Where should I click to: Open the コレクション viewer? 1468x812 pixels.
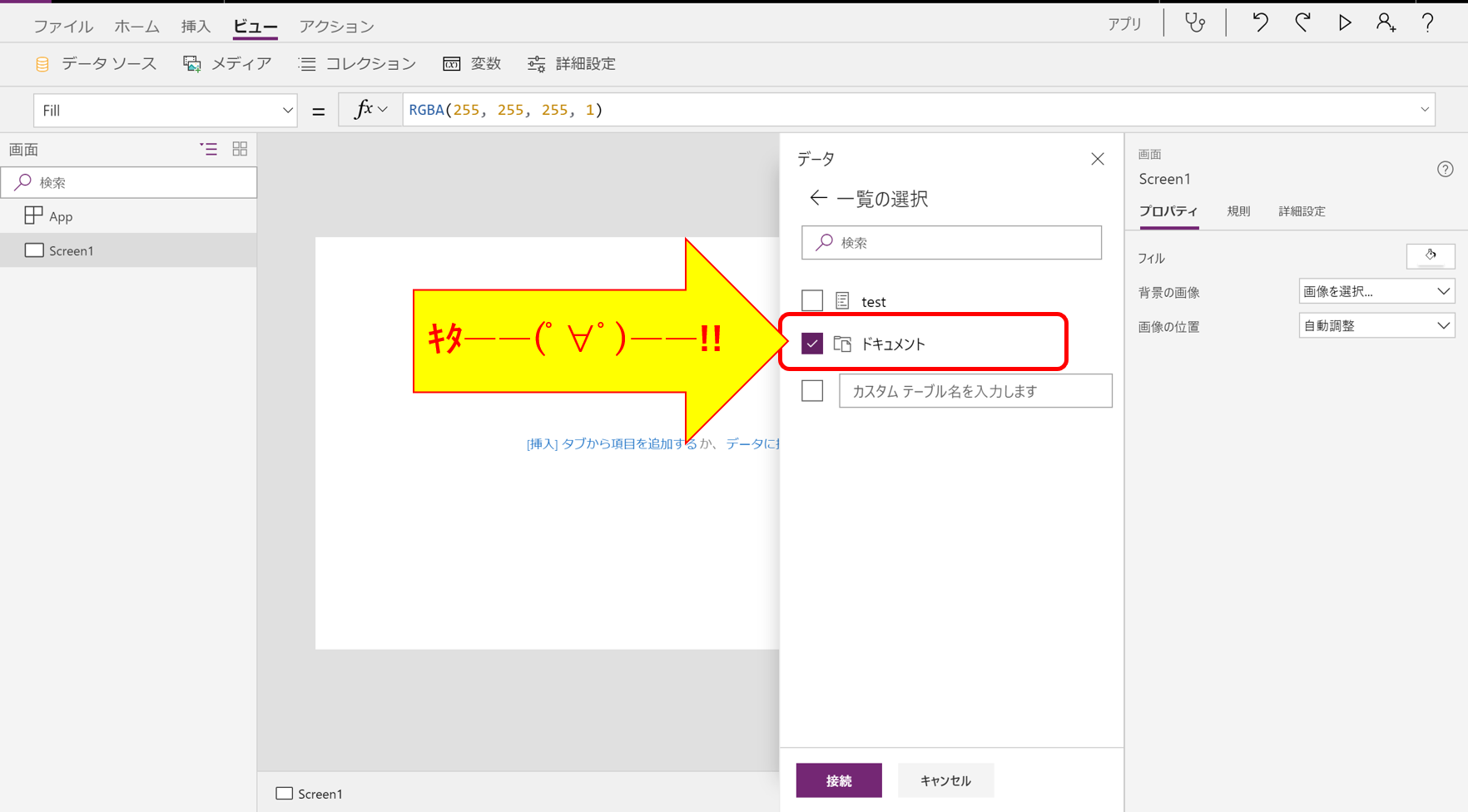pyautogui.click(x=356, y=63)
